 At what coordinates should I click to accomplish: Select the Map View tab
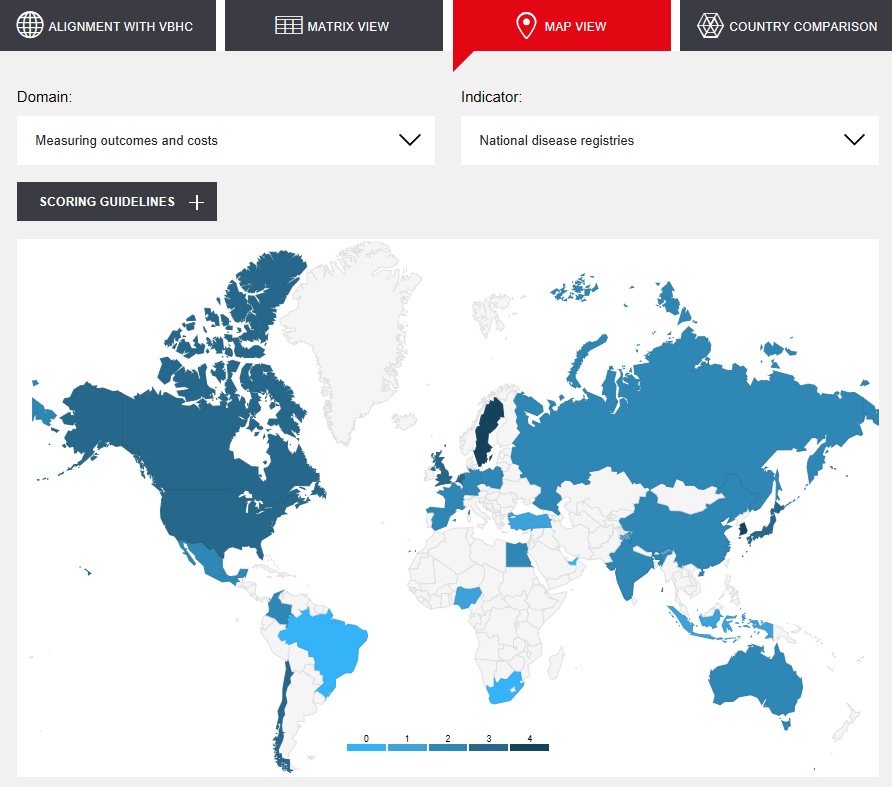click(x=562, y=26)
